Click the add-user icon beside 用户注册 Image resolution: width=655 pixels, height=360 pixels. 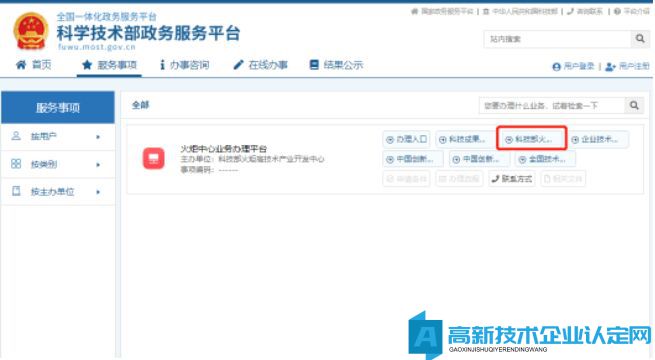[610, 67]
